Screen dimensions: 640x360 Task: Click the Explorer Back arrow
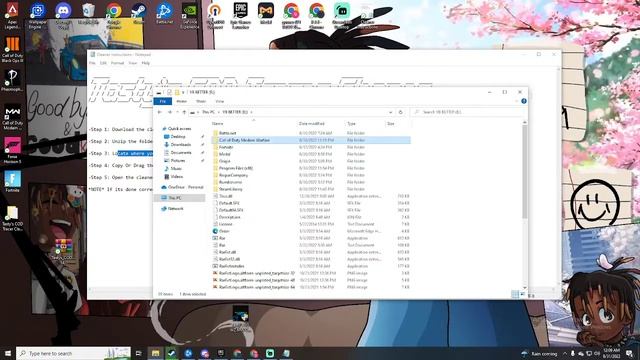coord(160,112)
